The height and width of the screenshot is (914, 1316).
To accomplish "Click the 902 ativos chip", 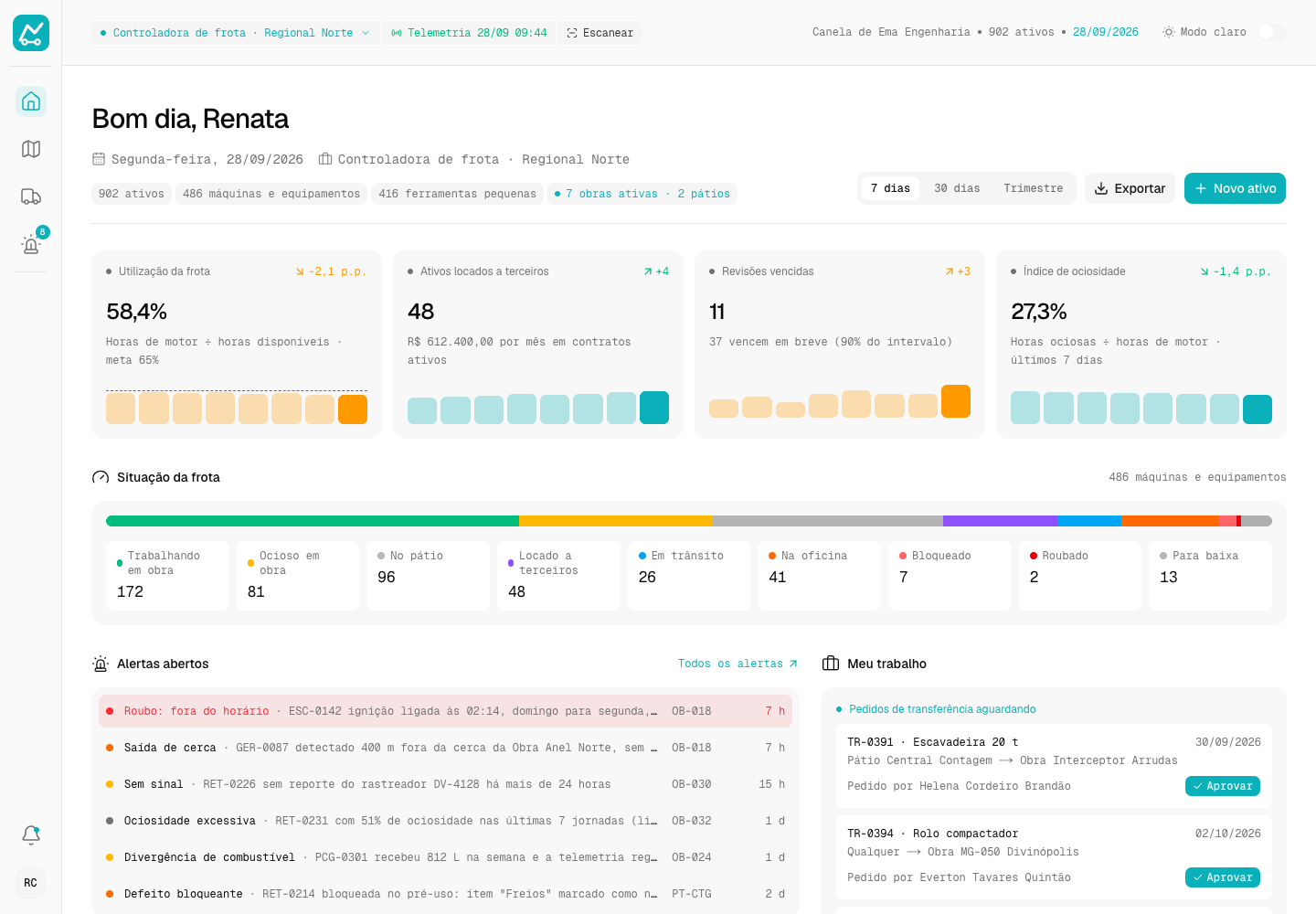I will [x=132, y=194].
